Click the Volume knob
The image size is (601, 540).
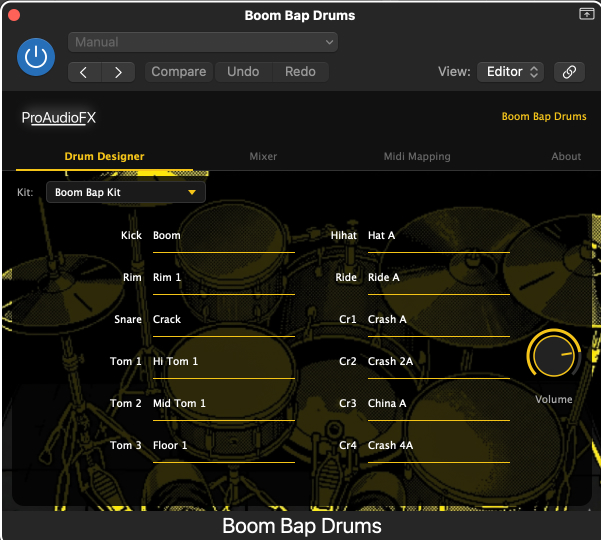coord(553,355)
